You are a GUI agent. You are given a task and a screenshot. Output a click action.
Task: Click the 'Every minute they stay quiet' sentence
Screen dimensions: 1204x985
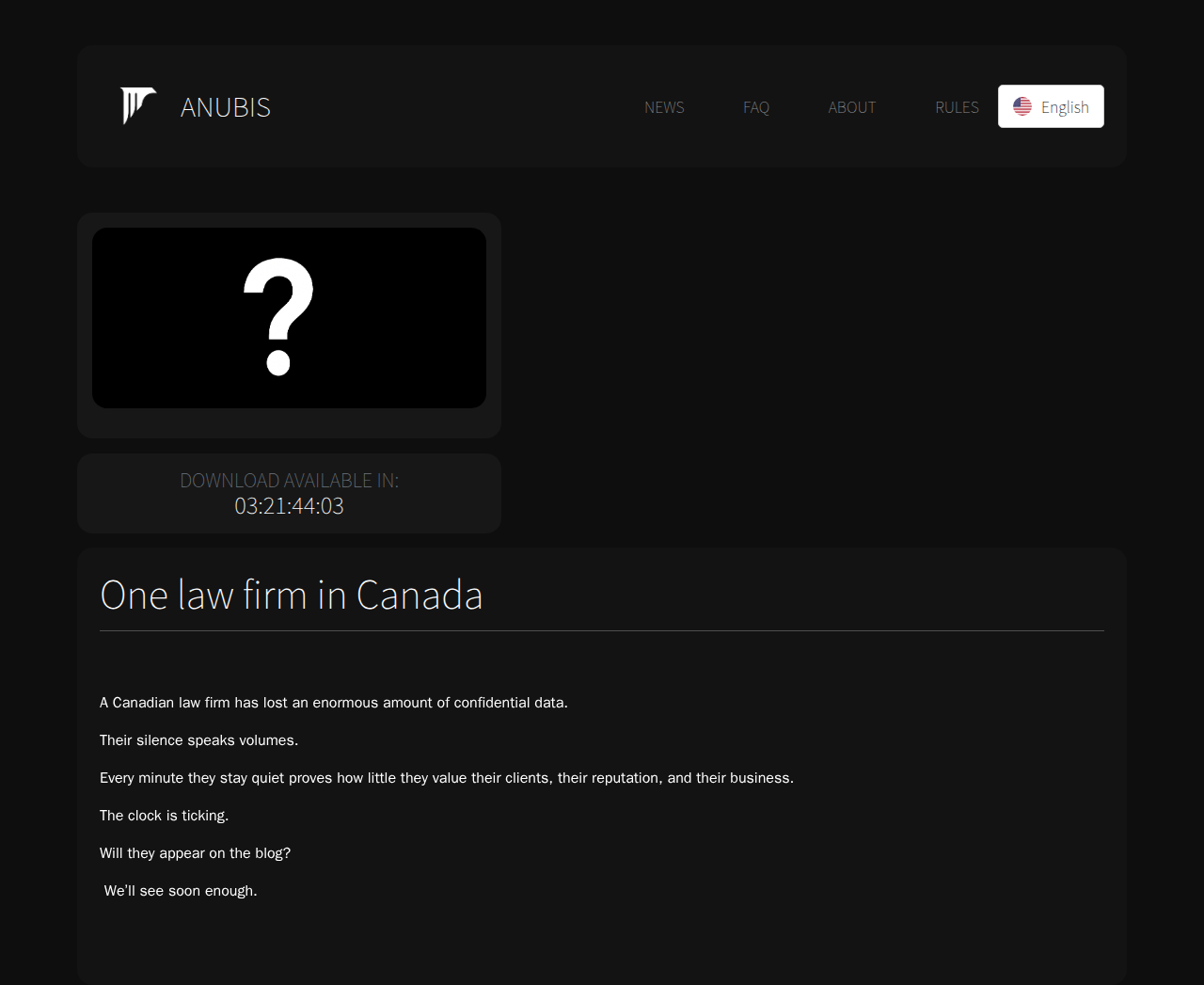(446, 778)
